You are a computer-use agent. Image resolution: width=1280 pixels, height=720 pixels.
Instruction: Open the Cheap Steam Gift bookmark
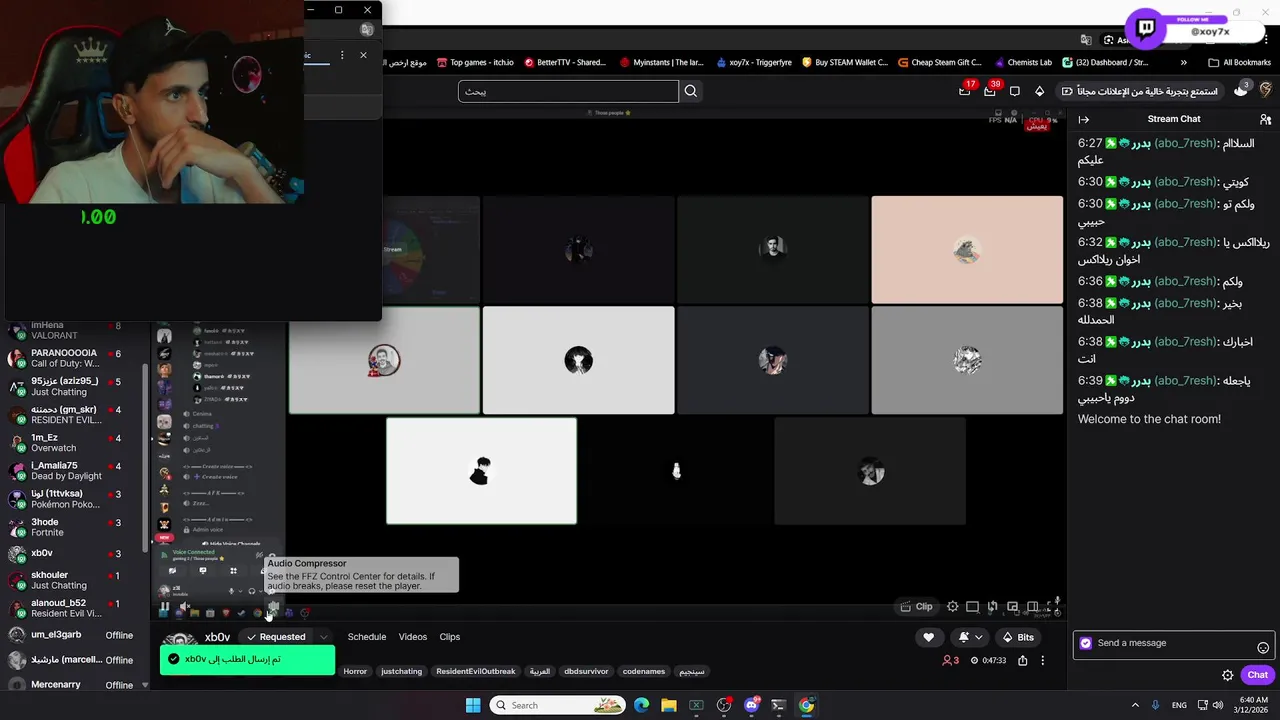tap(940, 62)
